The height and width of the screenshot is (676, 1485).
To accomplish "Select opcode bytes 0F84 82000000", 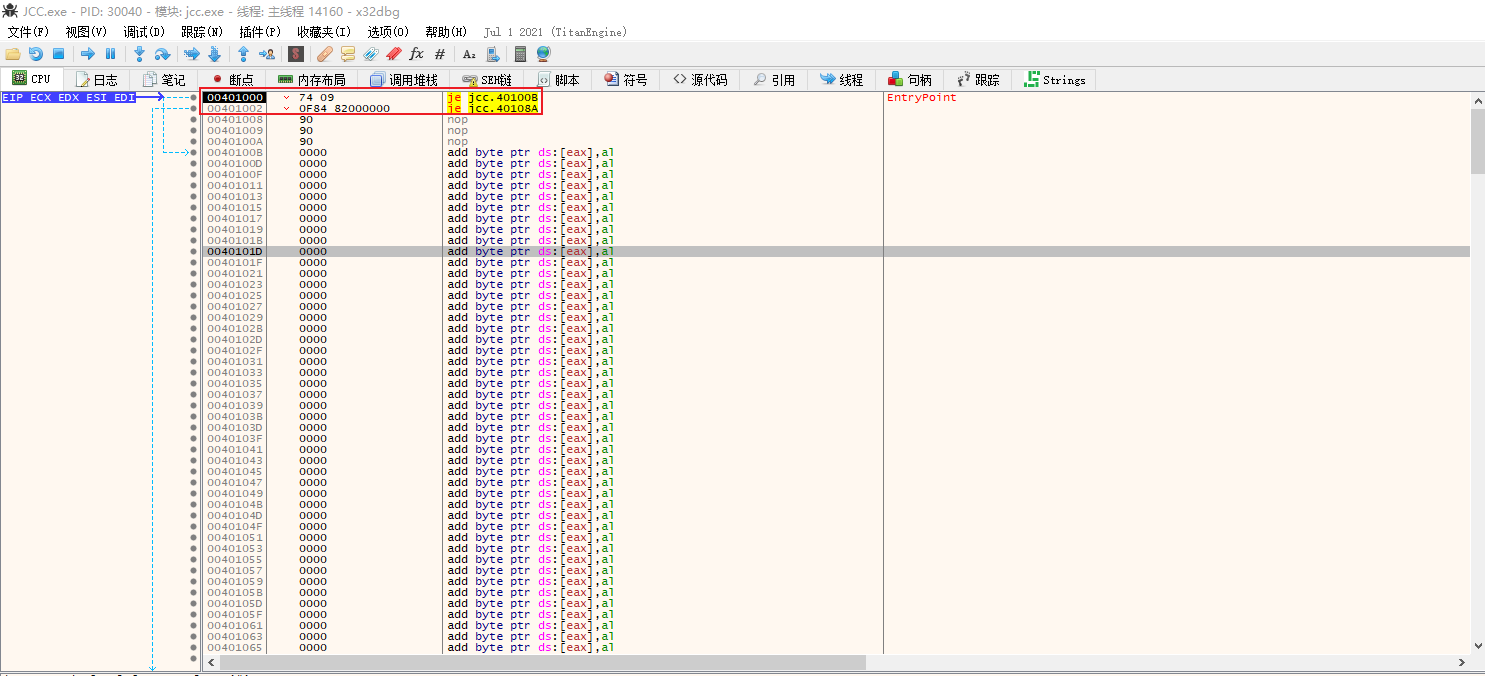I will click(344, 108).
